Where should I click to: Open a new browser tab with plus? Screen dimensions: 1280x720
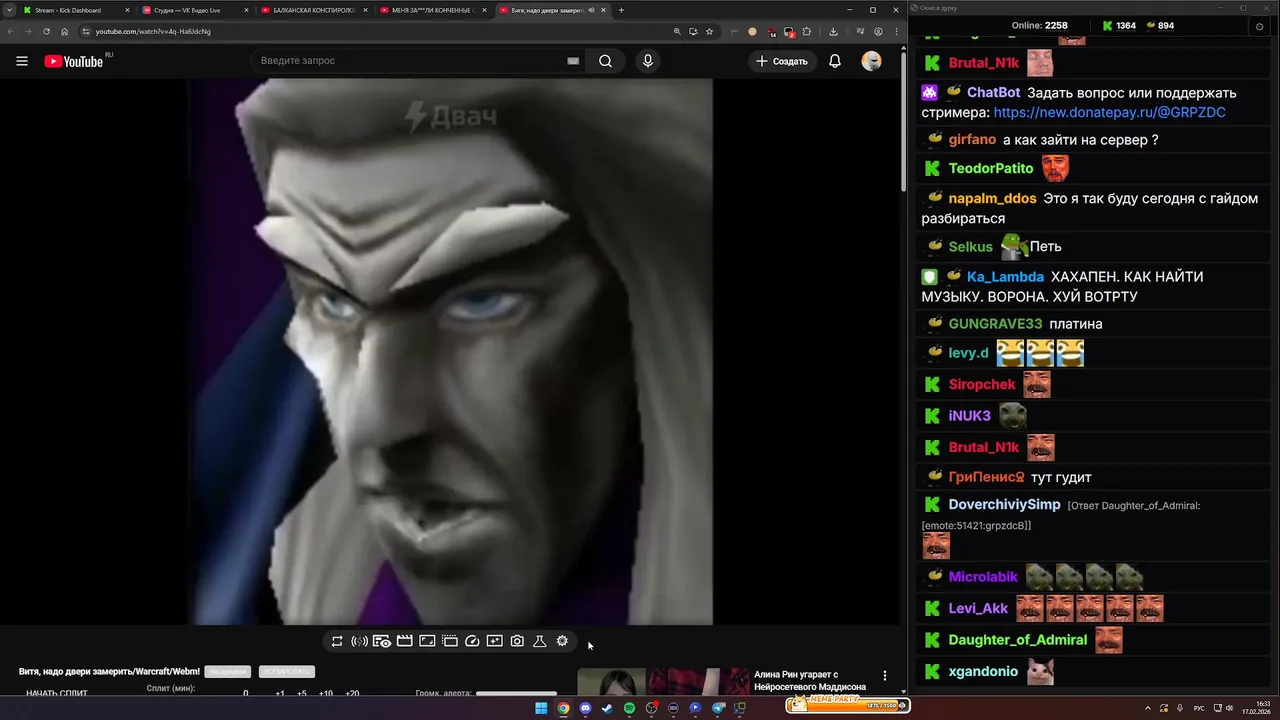(x=621, y=10)
